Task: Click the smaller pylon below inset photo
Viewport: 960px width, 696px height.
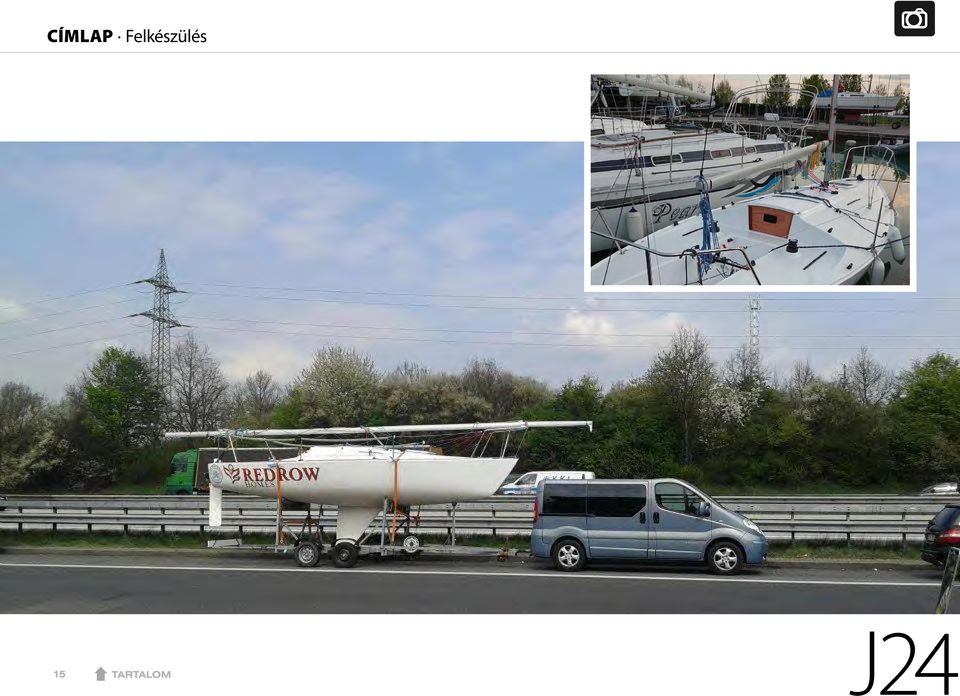Action: 754,326
